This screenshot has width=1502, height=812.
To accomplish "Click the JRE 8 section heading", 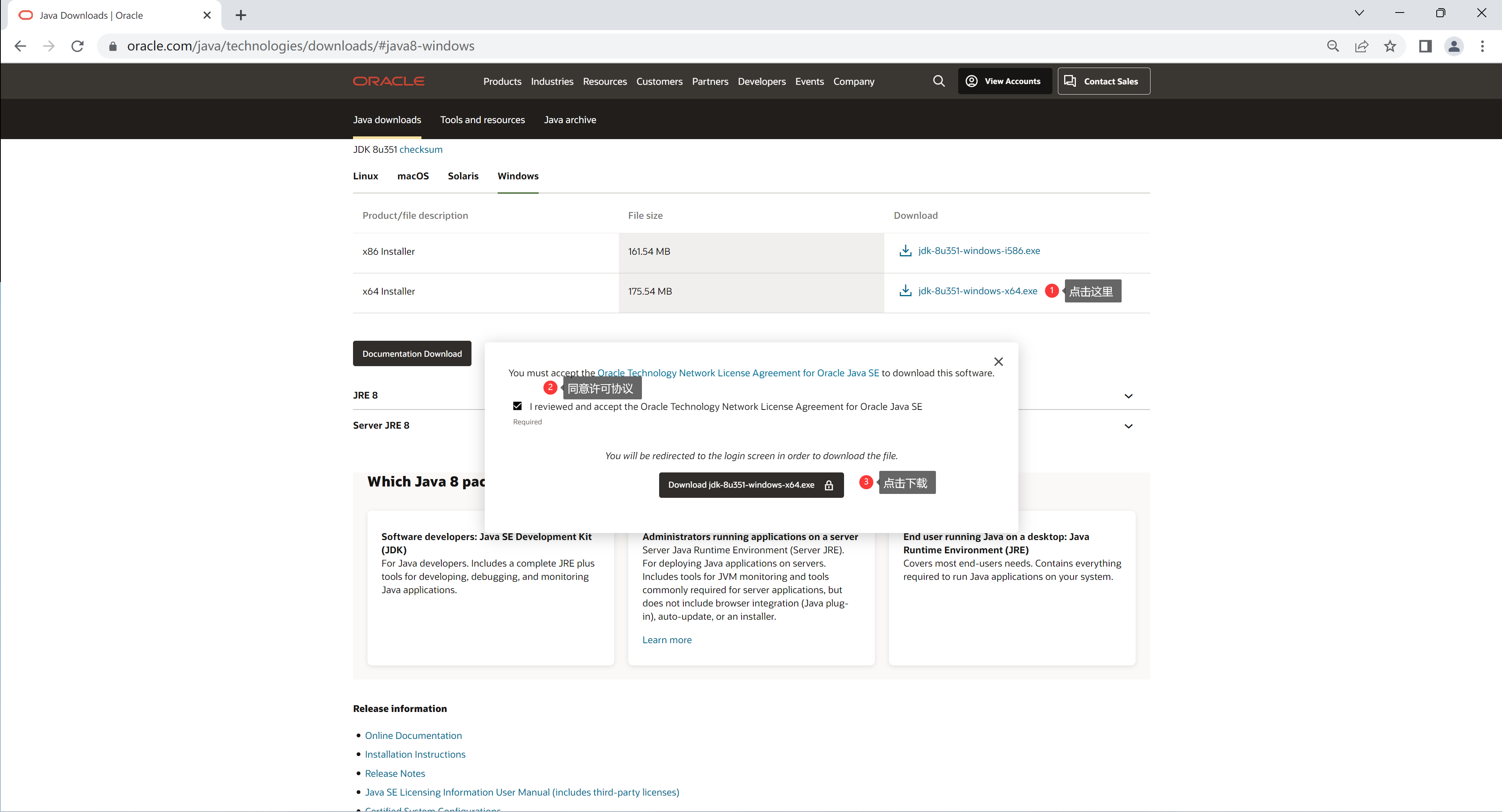I will tap(365, 395).
